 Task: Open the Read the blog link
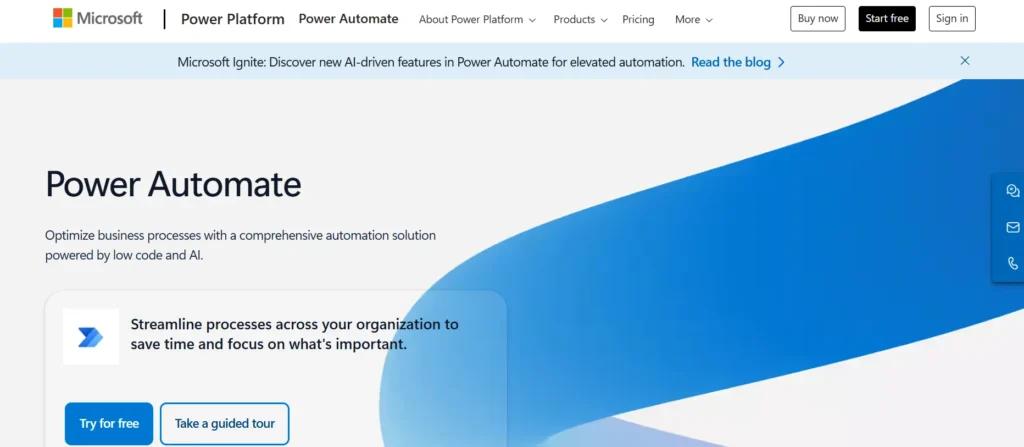(738, 62)
